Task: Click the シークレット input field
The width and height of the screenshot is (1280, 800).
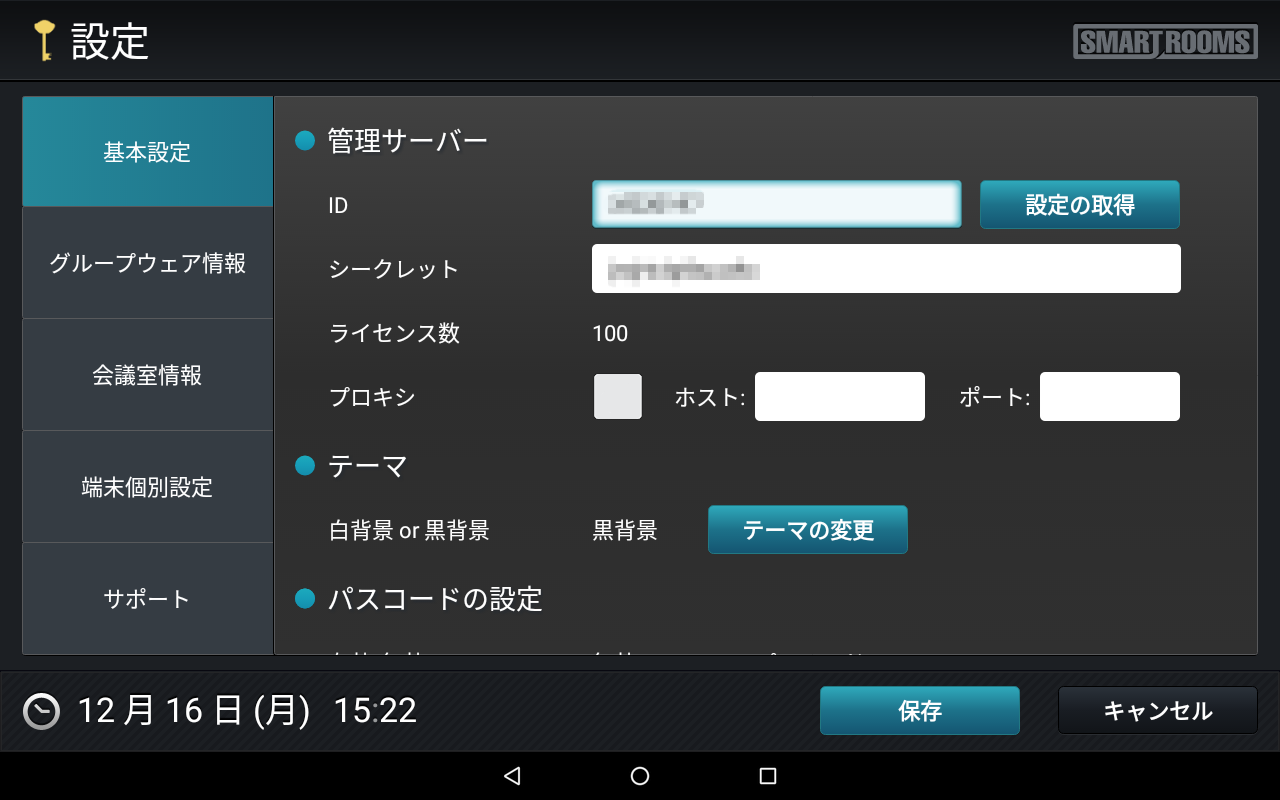Action: pos(886,269)
